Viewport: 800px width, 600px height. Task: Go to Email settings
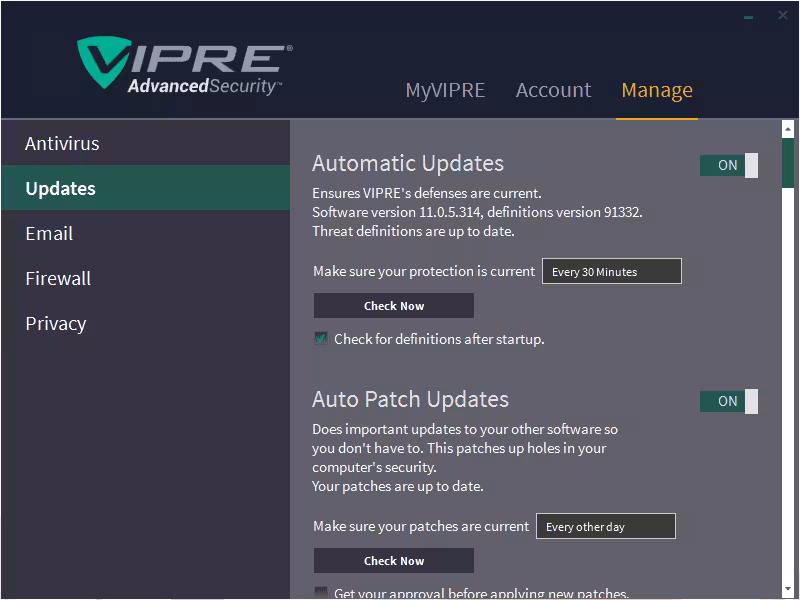(145, 233)
